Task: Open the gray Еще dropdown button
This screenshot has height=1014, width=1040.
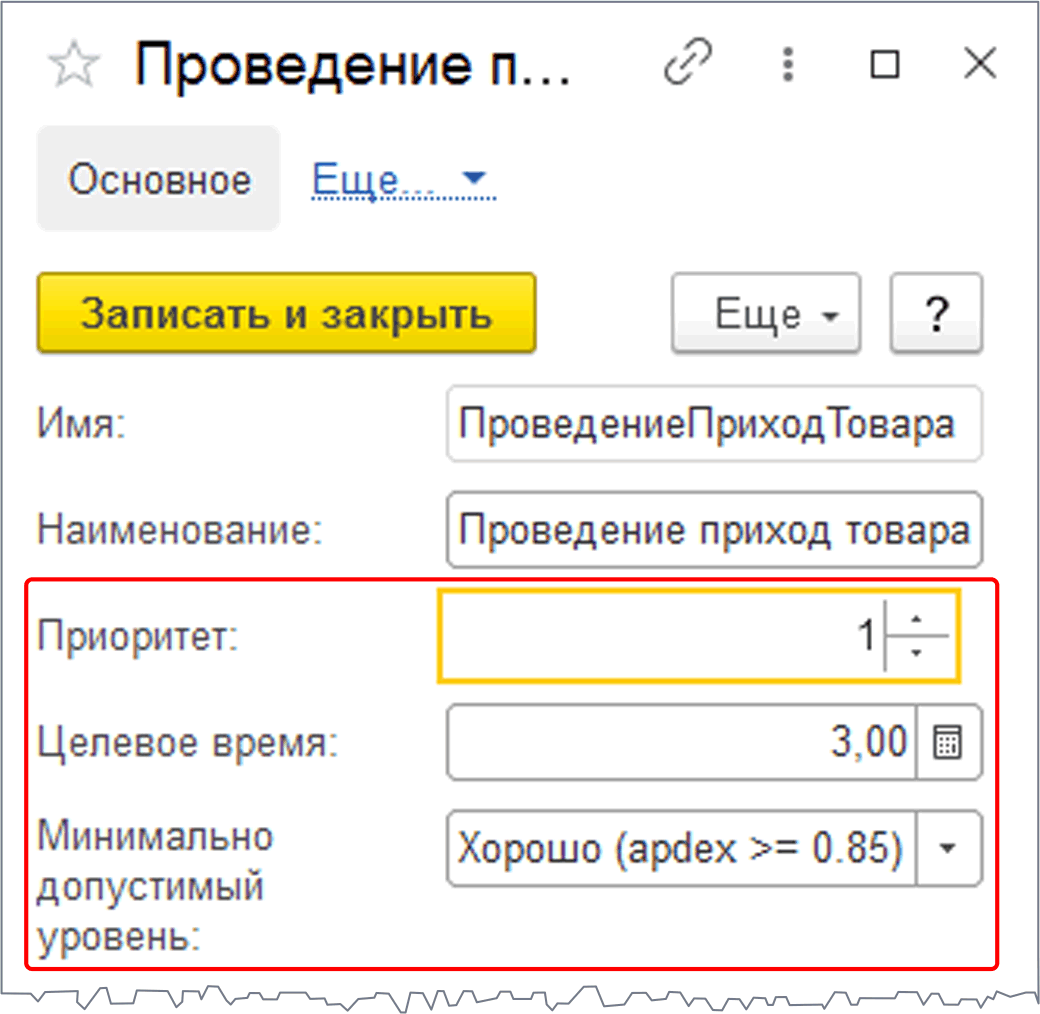Action: (766, 314)
